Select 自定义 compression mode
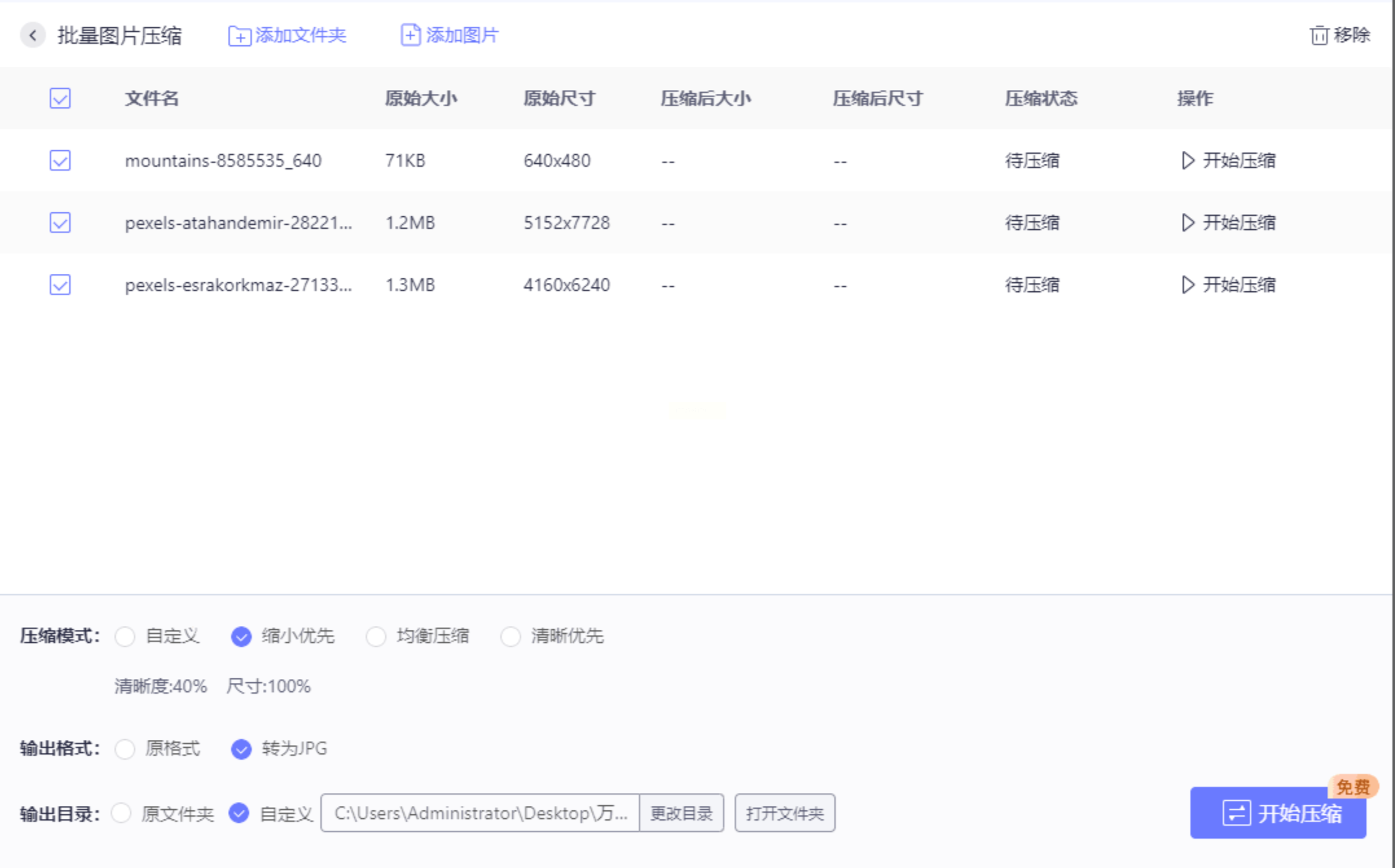 125,636
